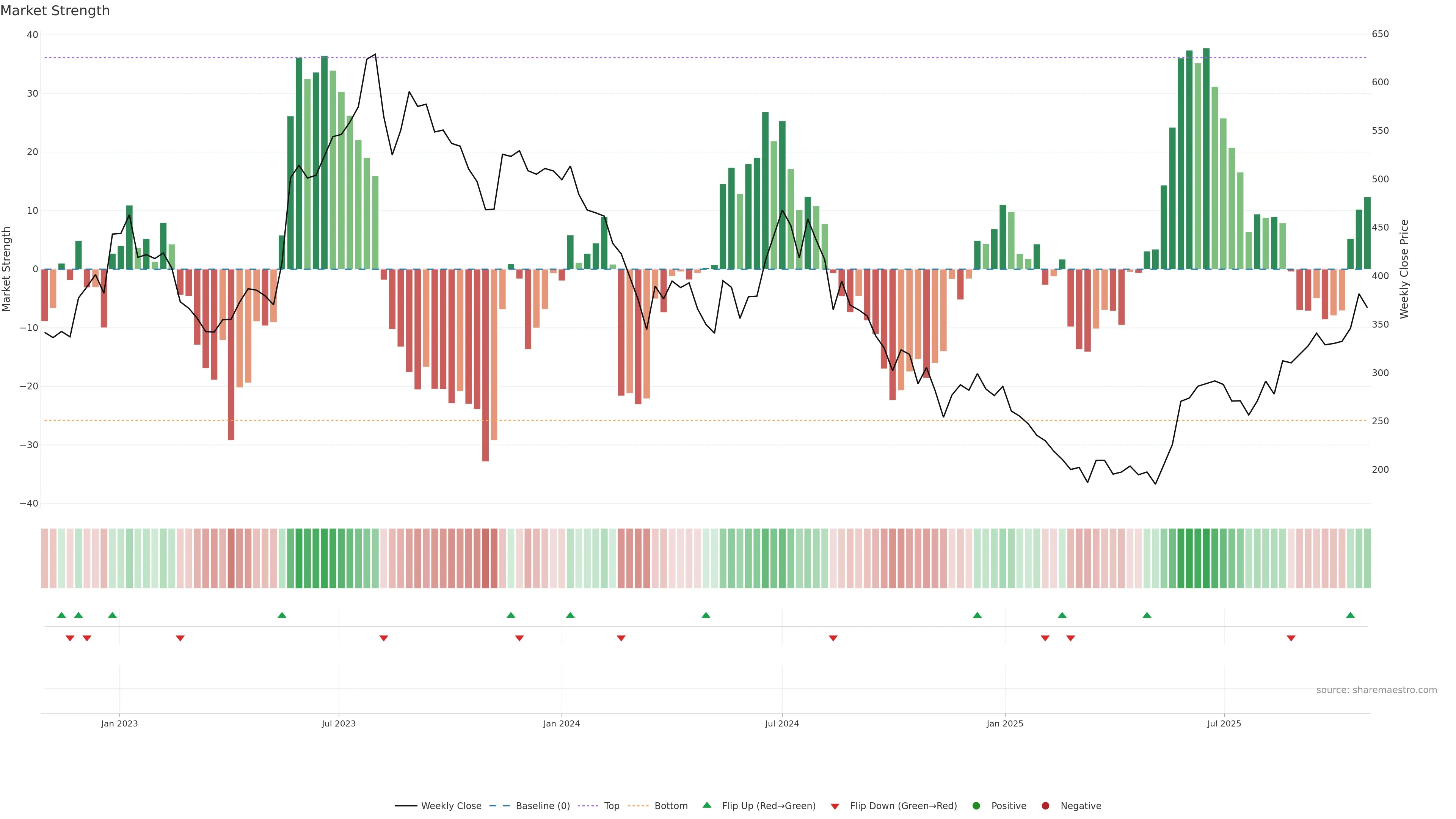
Task: Click the Negative red circle legend icon
Action: (x=1045, y=806)
